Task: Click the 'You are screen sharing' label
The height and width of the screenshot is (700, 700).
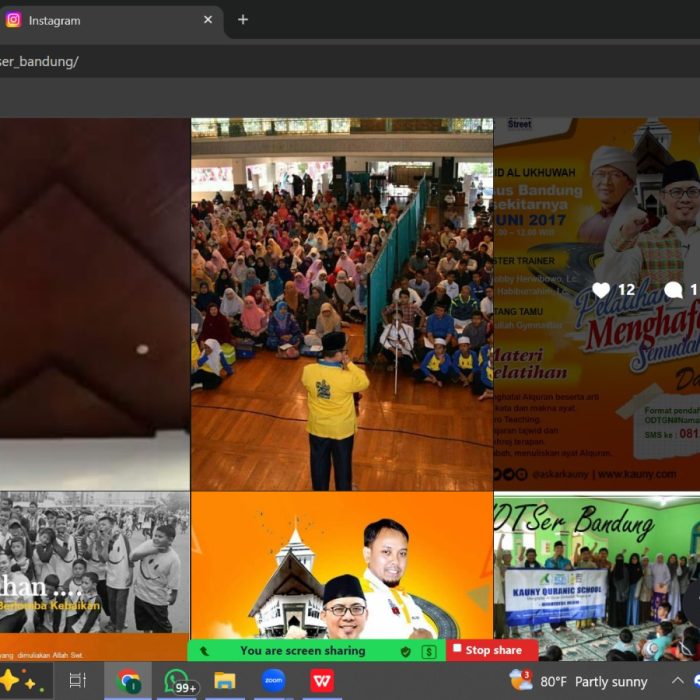Action: point(303,651)
